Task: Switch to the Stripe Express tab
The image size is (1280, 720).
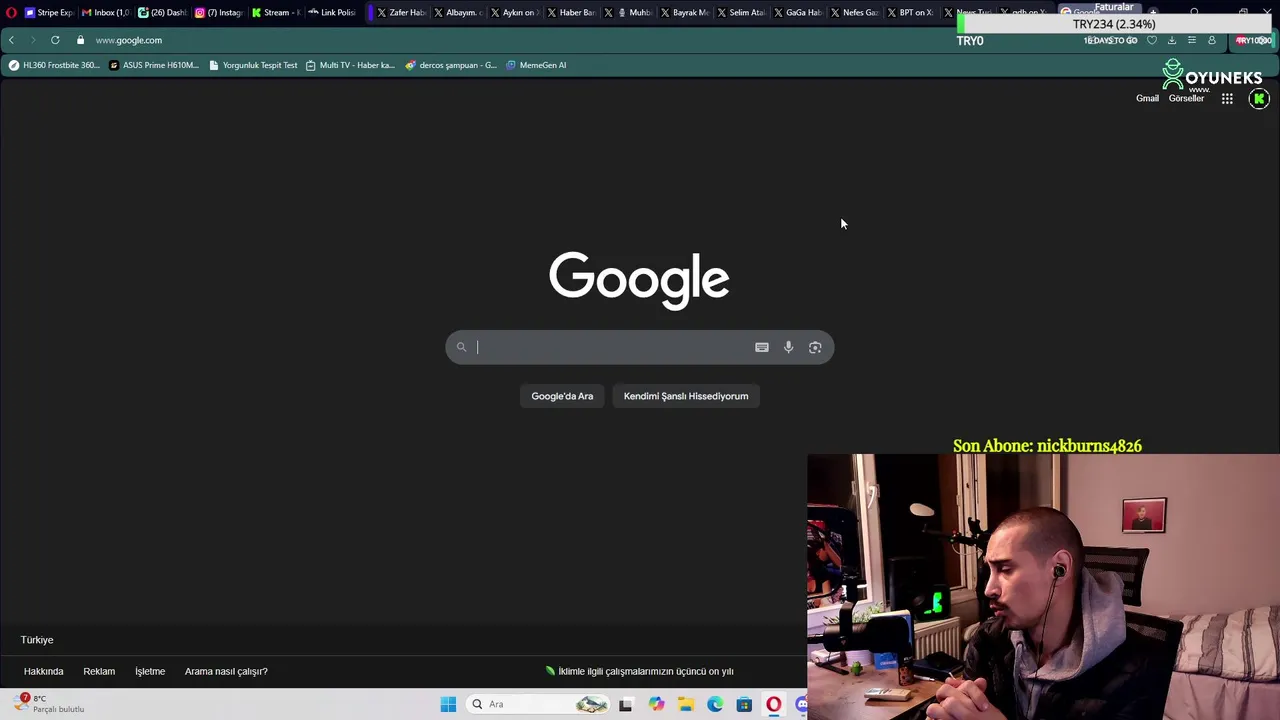Action: (50, 12)
